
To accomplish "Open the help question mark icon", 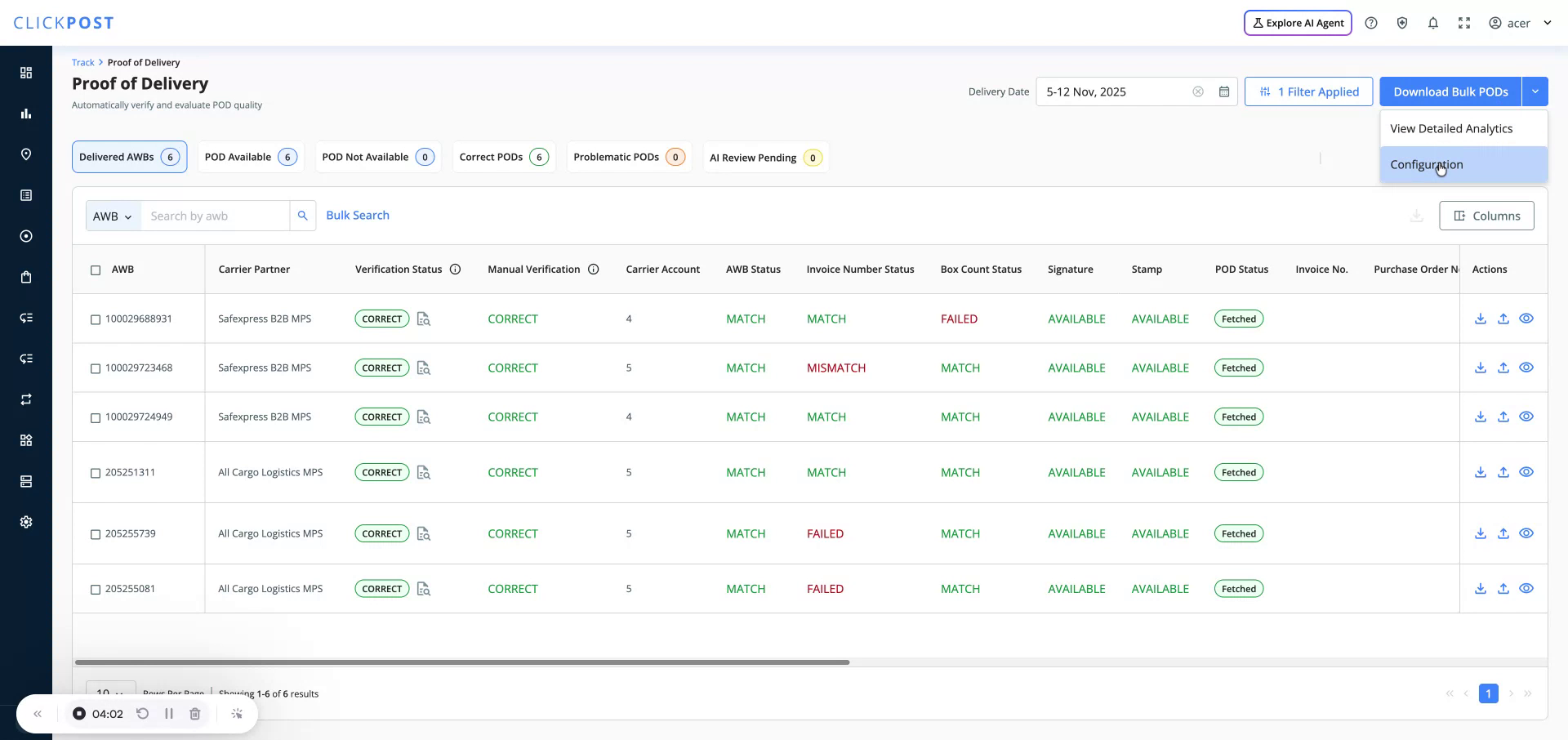I will 1371,23.
